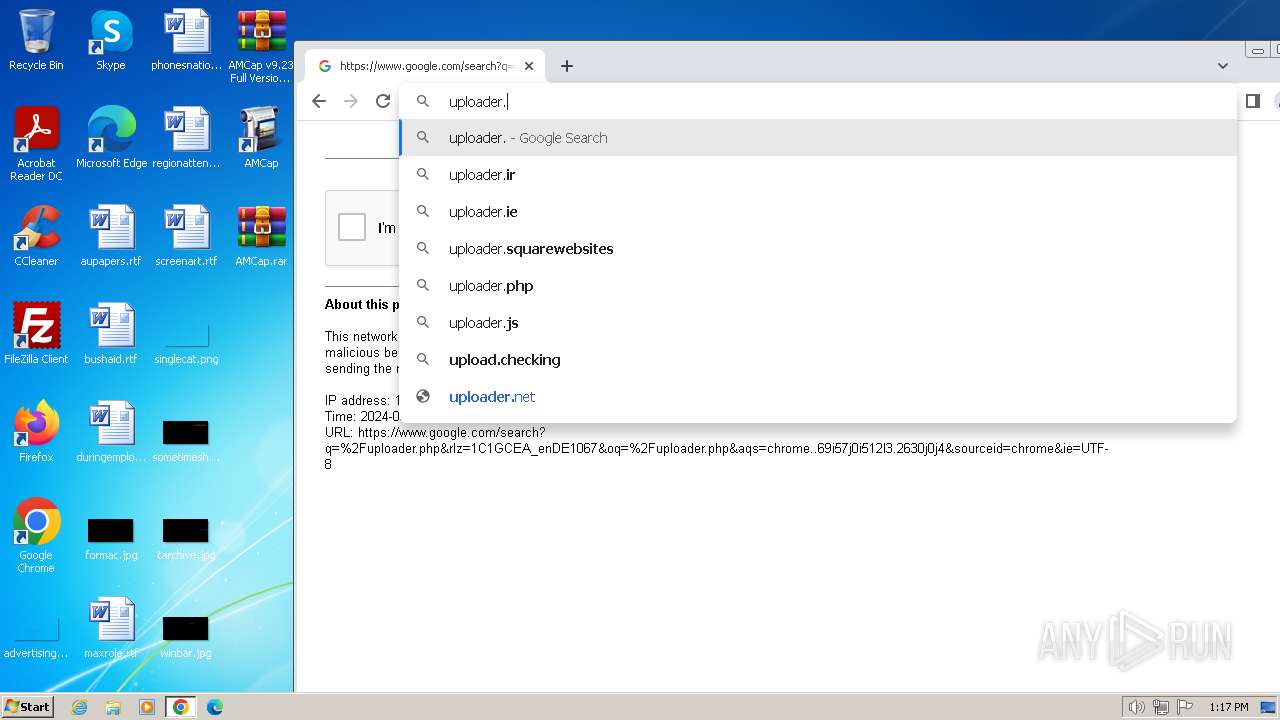Image resolution: width=1280 pixels, height=720 pixels.
Task: Toggle Chrome side panel button
Action: (1252, 101)
